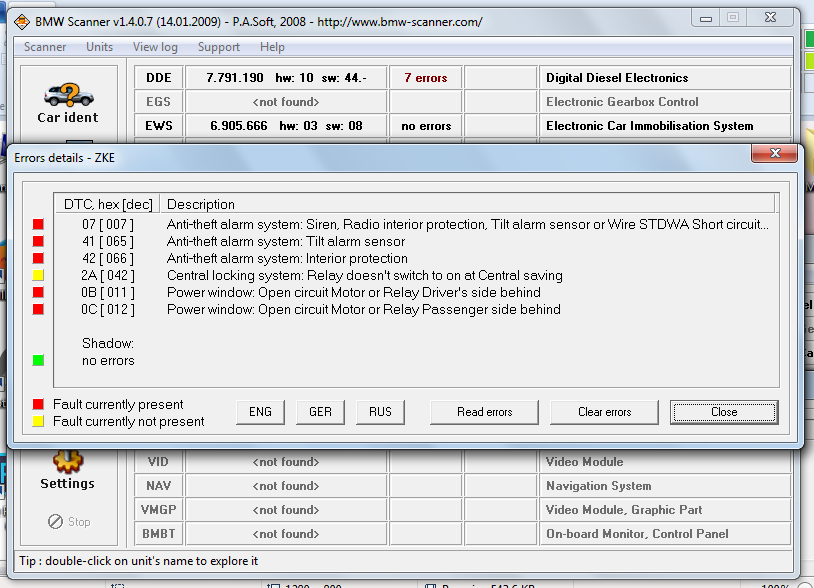Image resolution: width=814 pixels, height=588 pixels.
Task: Click the EGS <not found> cell
Action: (x=286, y=102)
